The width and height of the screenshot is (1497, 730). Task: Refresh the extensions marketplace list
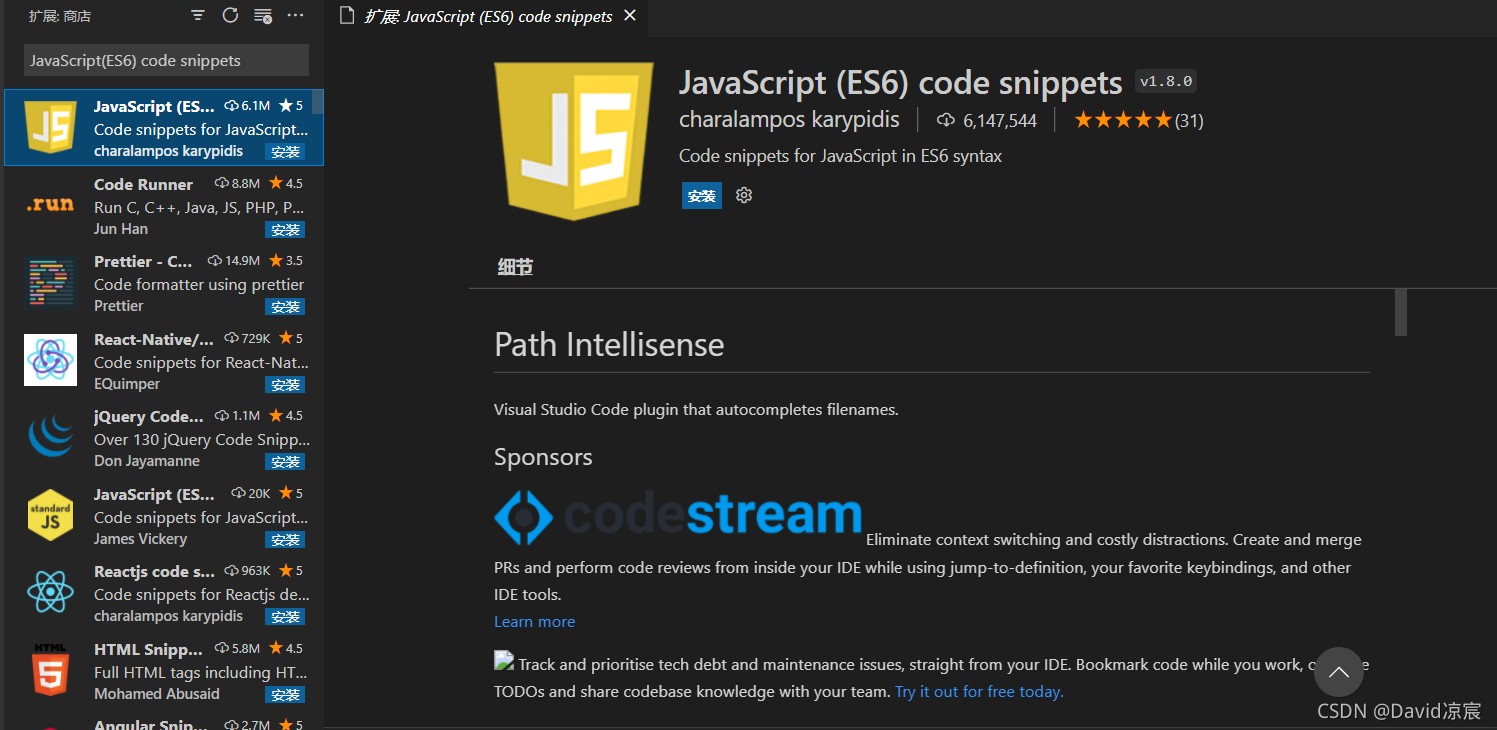tap(230, 15)
